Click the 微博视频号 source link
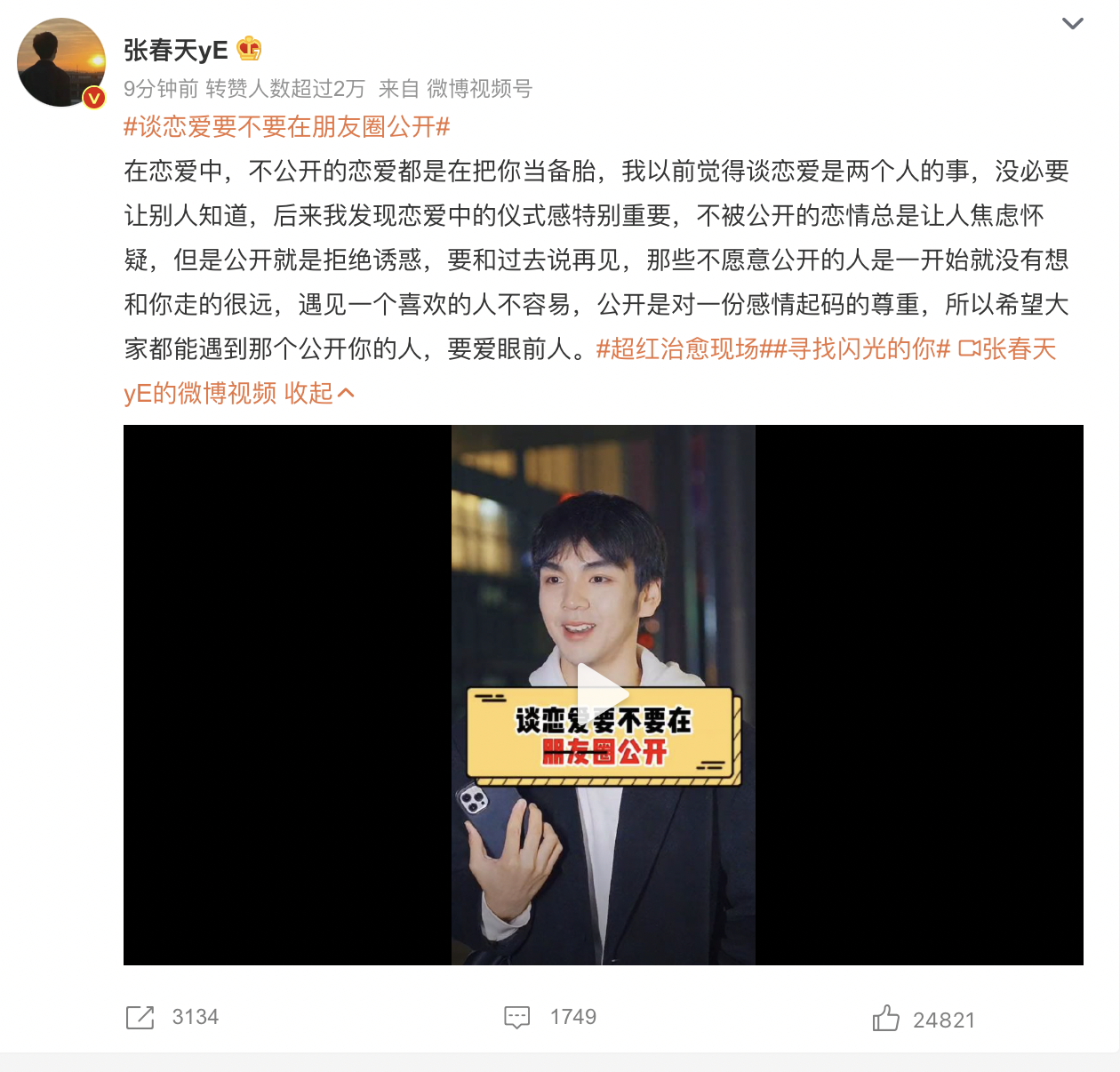The width and height of the screenshot is (1120, 1072). pyautogui.click(x=479, y=89)
